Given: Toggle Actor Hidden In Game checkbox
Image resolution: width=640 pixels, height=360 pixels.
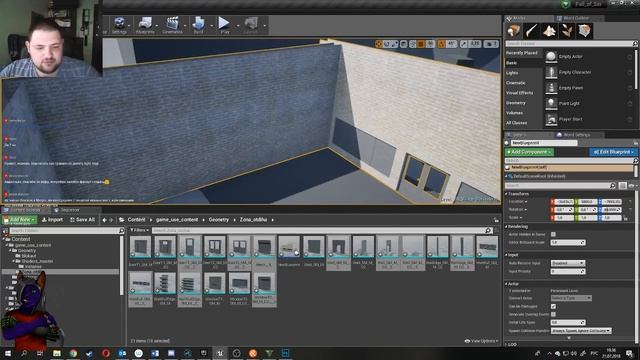Looking at the screenshot, I should coord(553,234).
